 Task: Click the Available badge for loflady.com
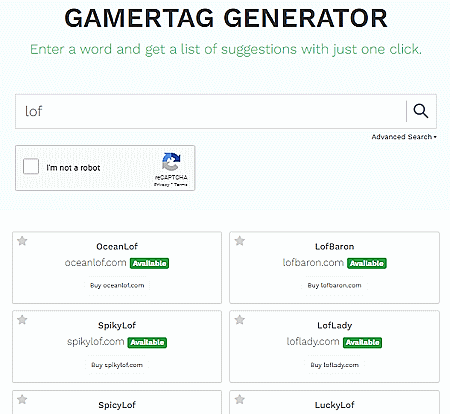[362, 342]
